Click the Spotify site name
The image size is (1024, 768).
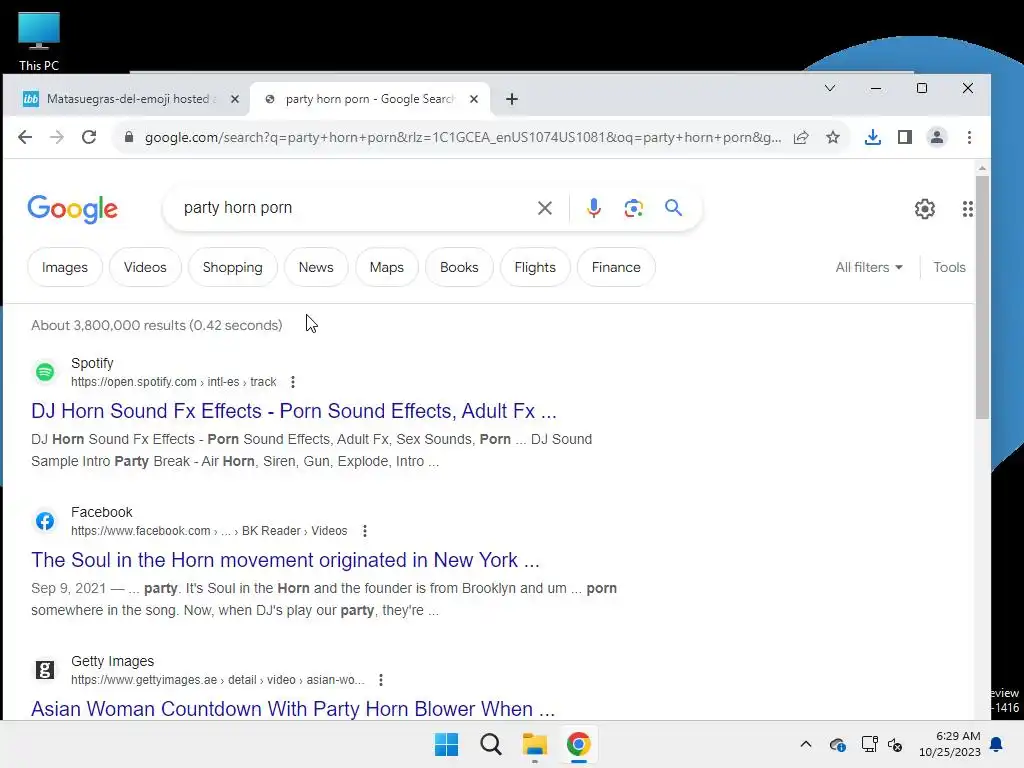(92, 363)
